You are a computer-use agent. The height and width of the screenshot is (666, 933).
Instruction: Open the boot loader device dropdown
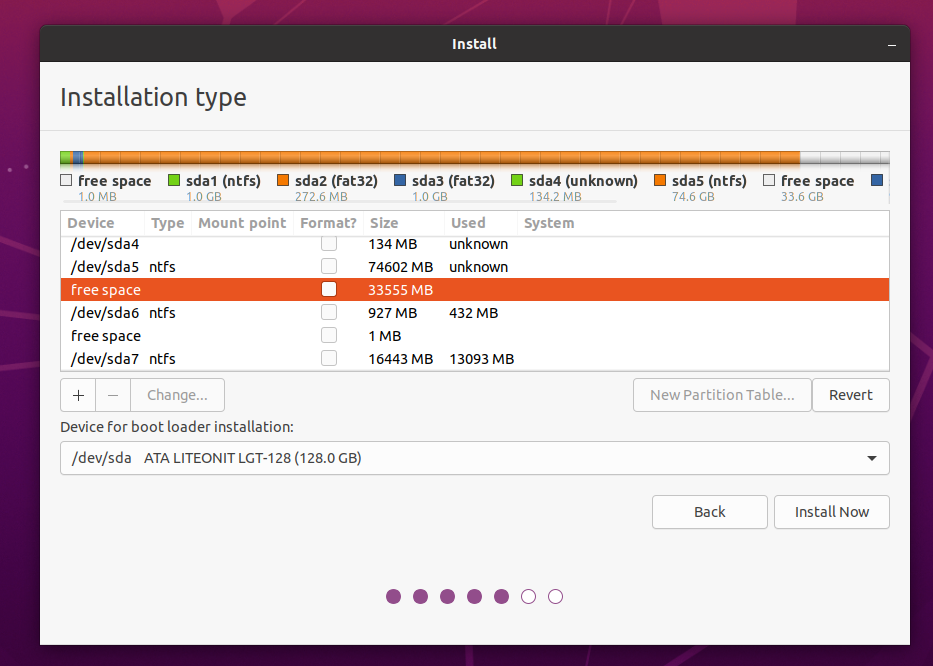click(475, 458)
